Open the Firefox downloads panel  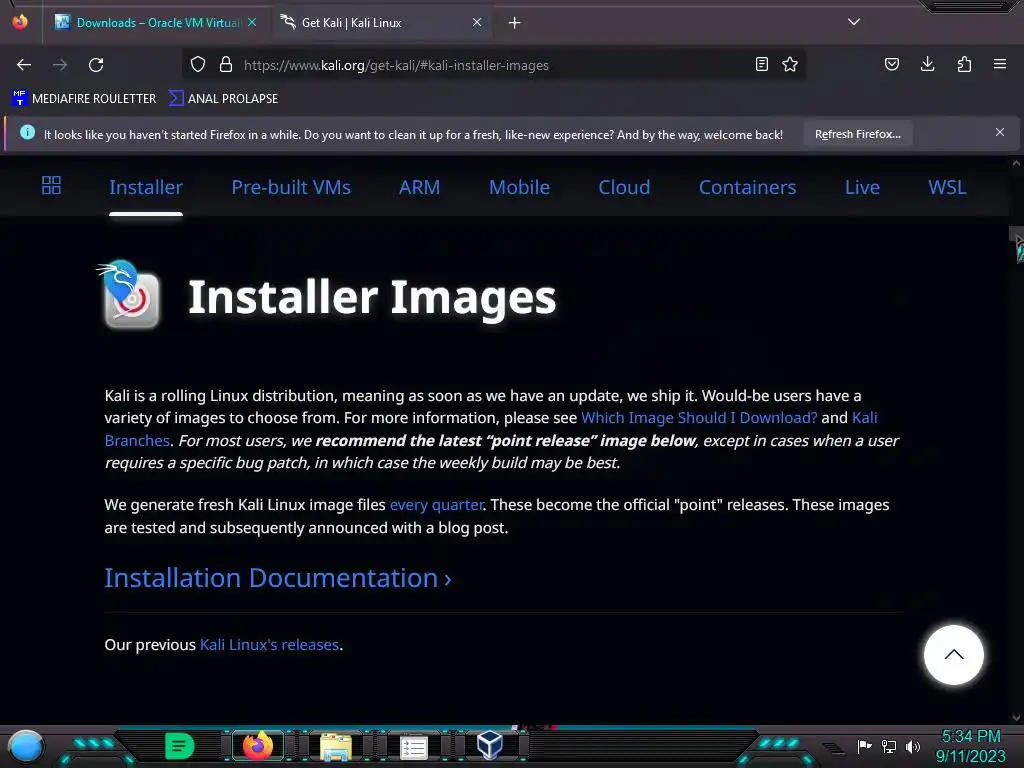[927, 64]
